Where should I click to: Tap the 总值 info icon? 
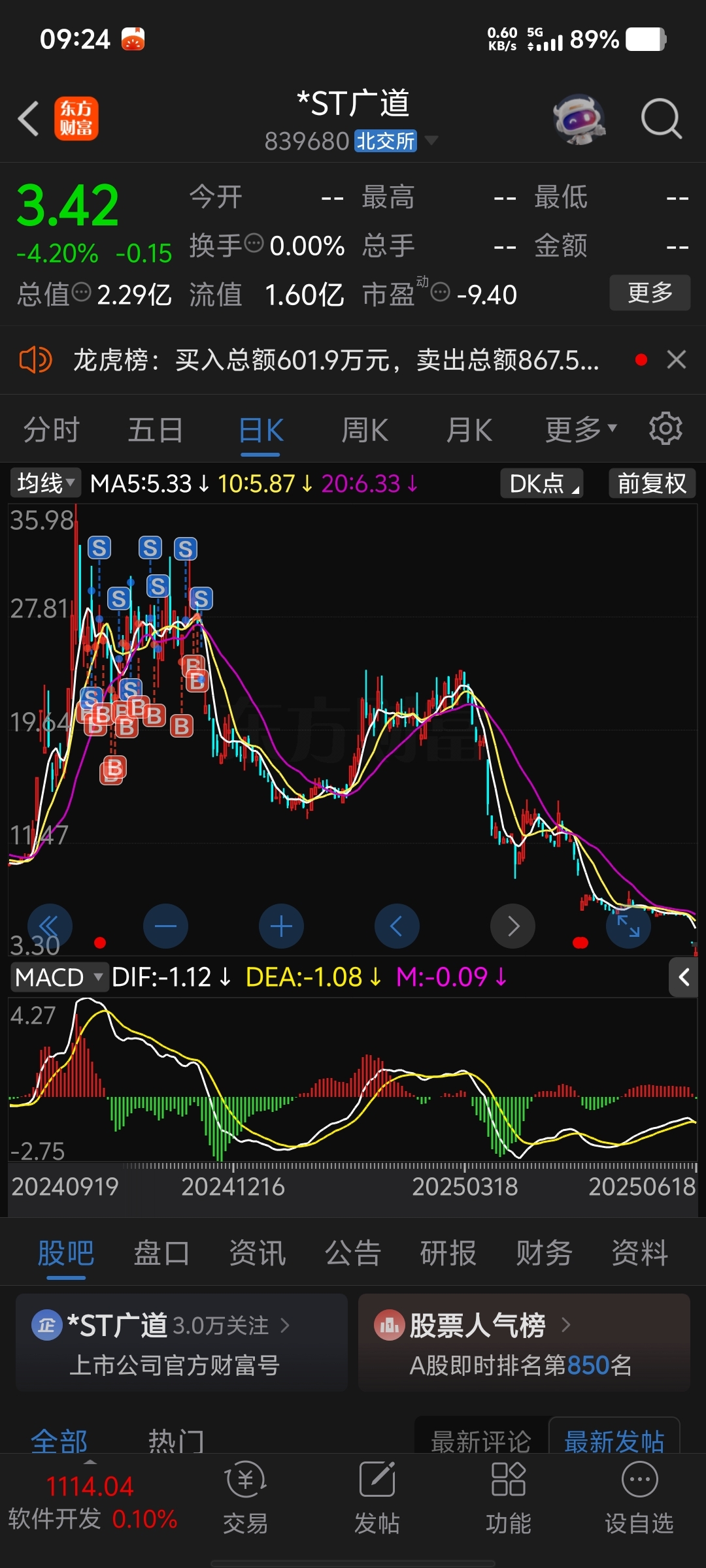[x=81, y=292]
